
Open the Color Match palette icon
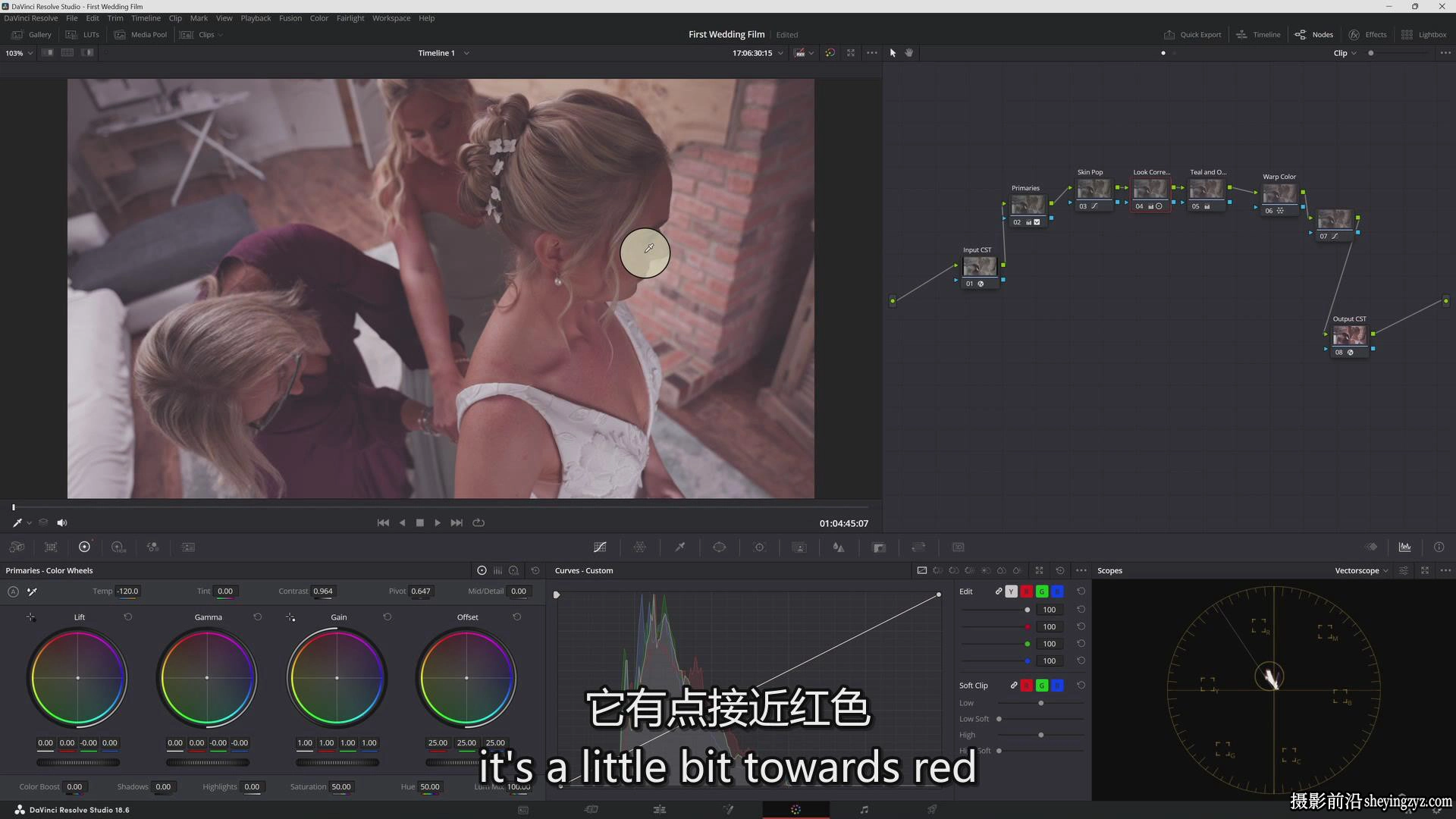(51, 547)
